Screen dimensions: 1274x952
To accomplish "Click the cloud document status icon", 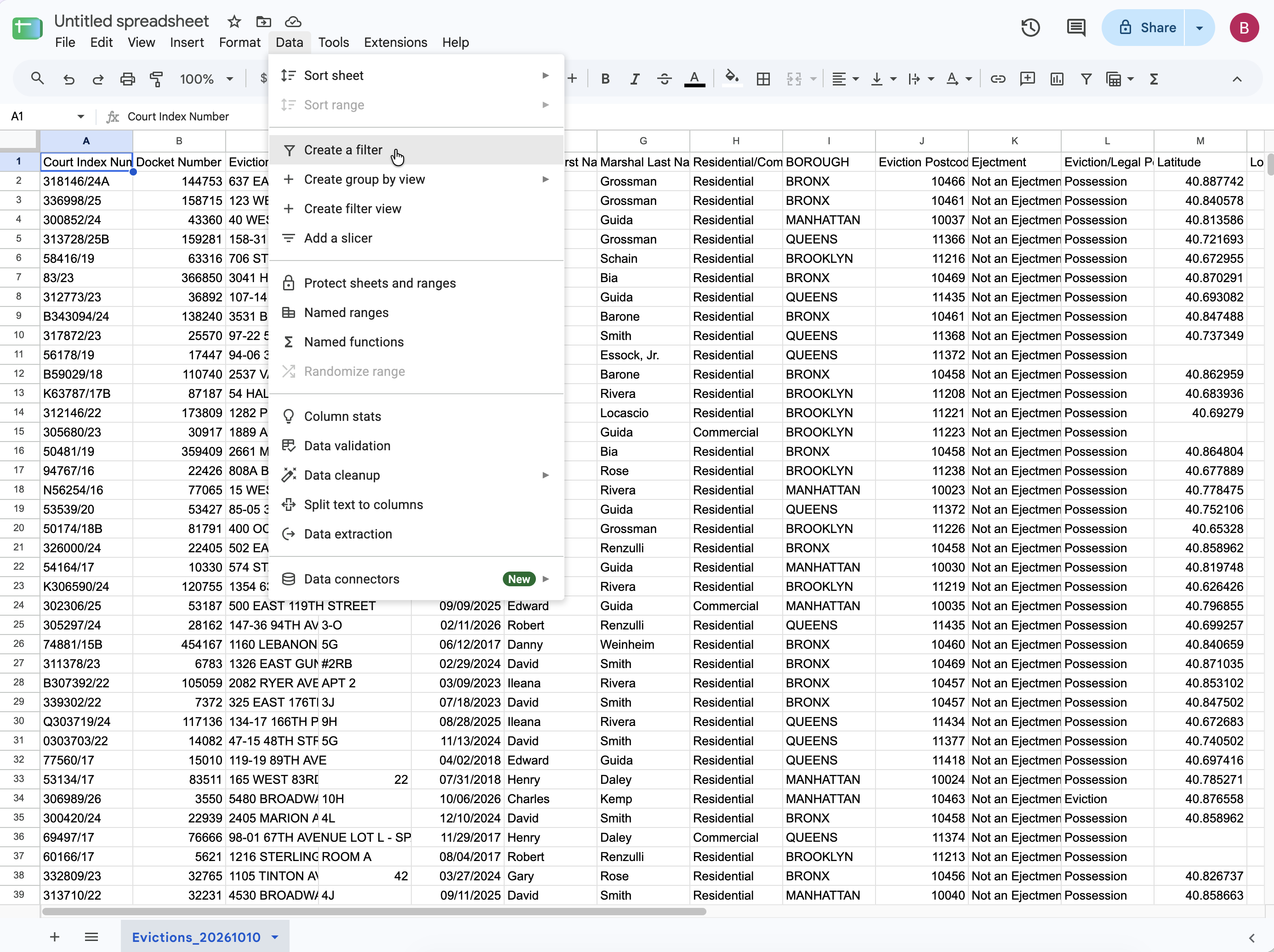I will 293,22.
